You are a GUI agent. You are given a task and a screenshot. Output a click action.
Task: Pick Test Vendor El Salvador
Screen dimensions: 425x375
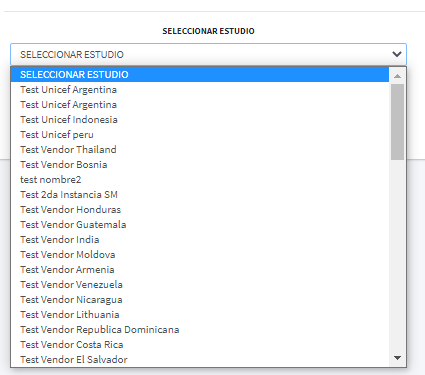pyautogui.click(x=200, y=359)
